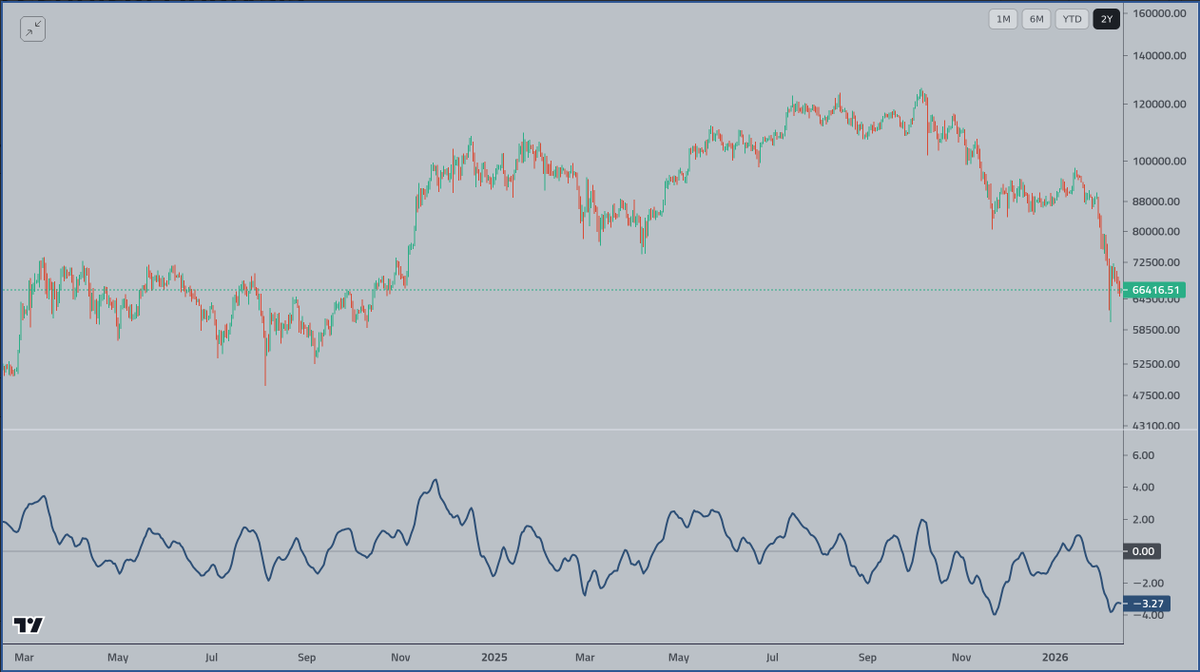Click the Mar label before 2025

click(25, 657)
